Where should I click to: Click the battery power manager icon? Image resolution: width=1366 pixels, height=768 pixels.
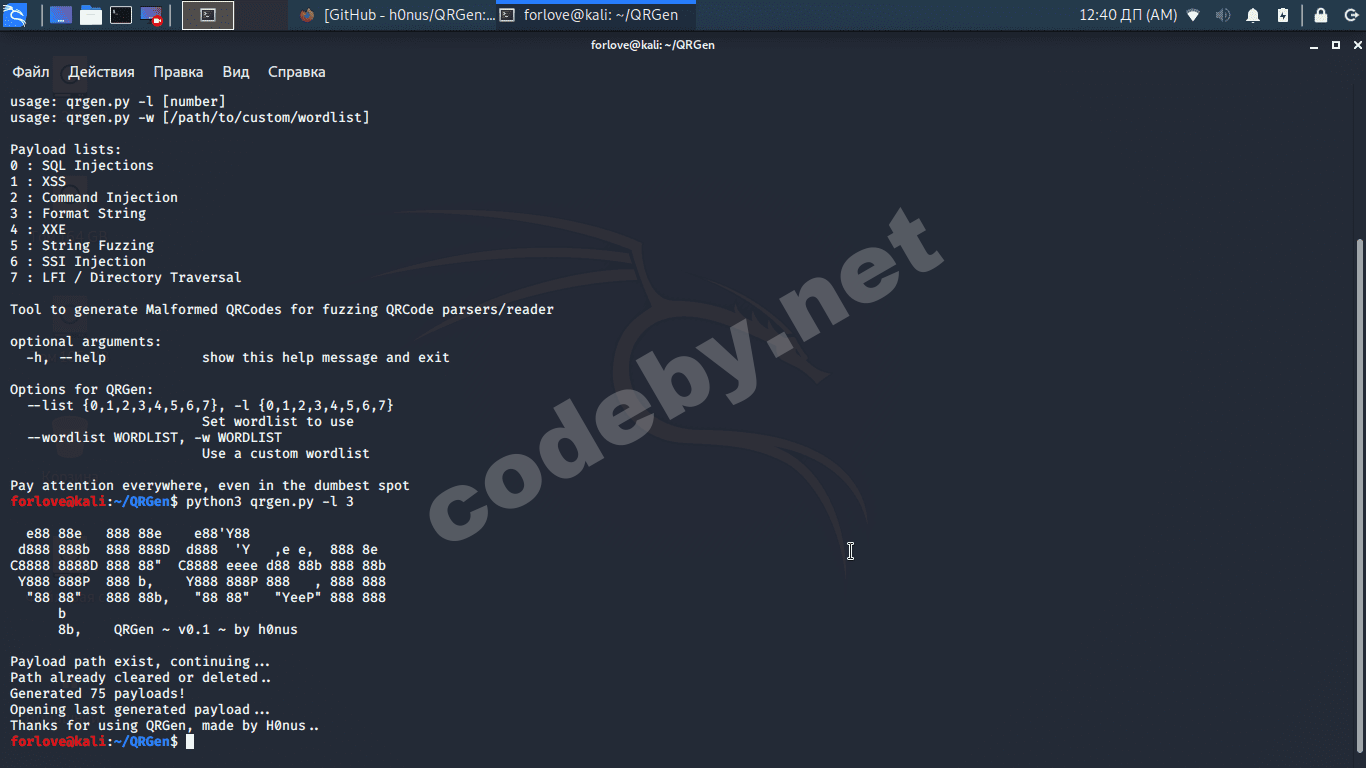click(1283, 15)
